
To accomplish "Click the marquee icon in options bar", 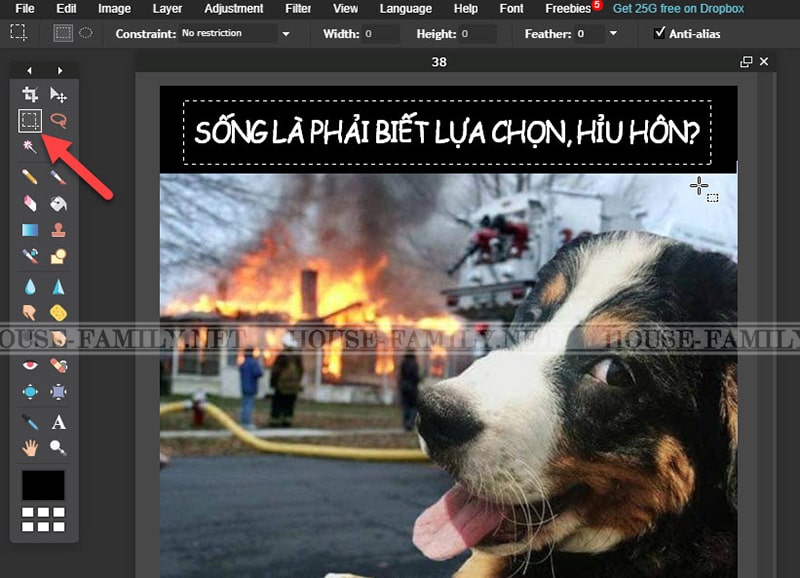I will tap(18, 33).
